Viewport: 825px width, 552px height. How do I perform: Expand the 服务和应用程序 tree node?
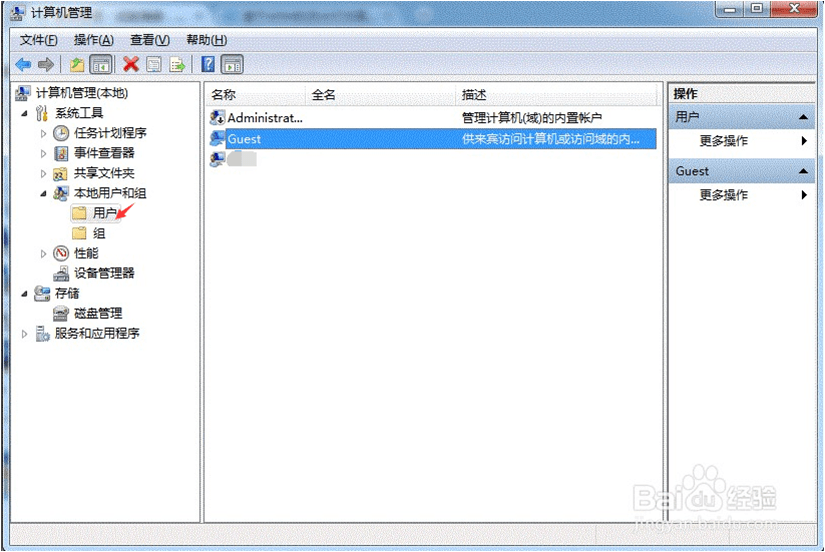[x=25, y=333]
